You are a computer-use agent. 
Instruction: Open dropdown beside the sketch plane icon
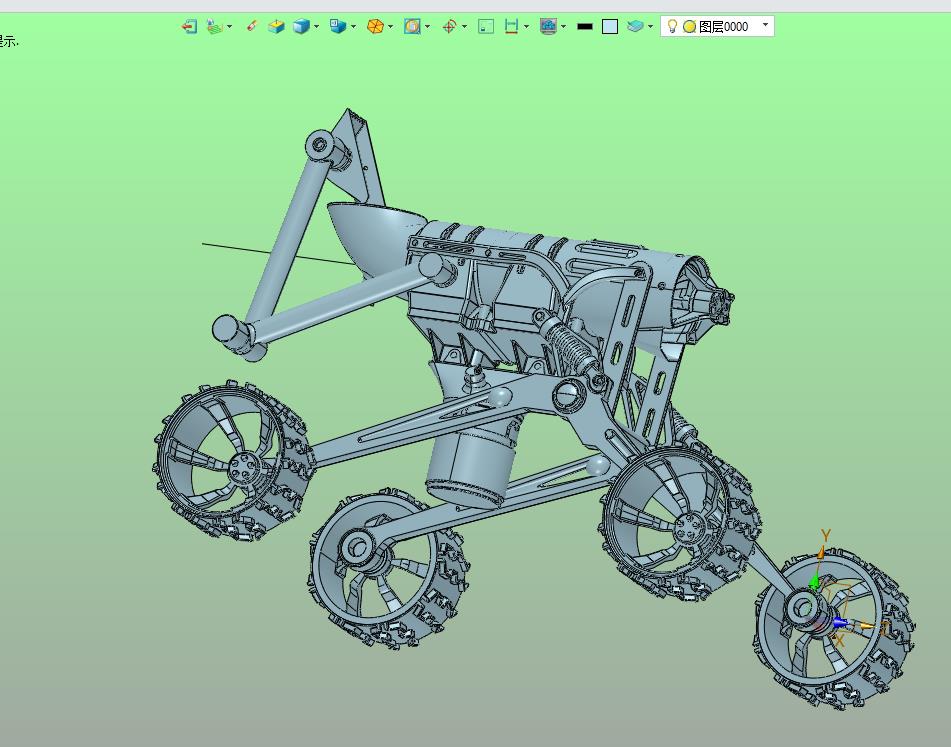pos(229,27)
